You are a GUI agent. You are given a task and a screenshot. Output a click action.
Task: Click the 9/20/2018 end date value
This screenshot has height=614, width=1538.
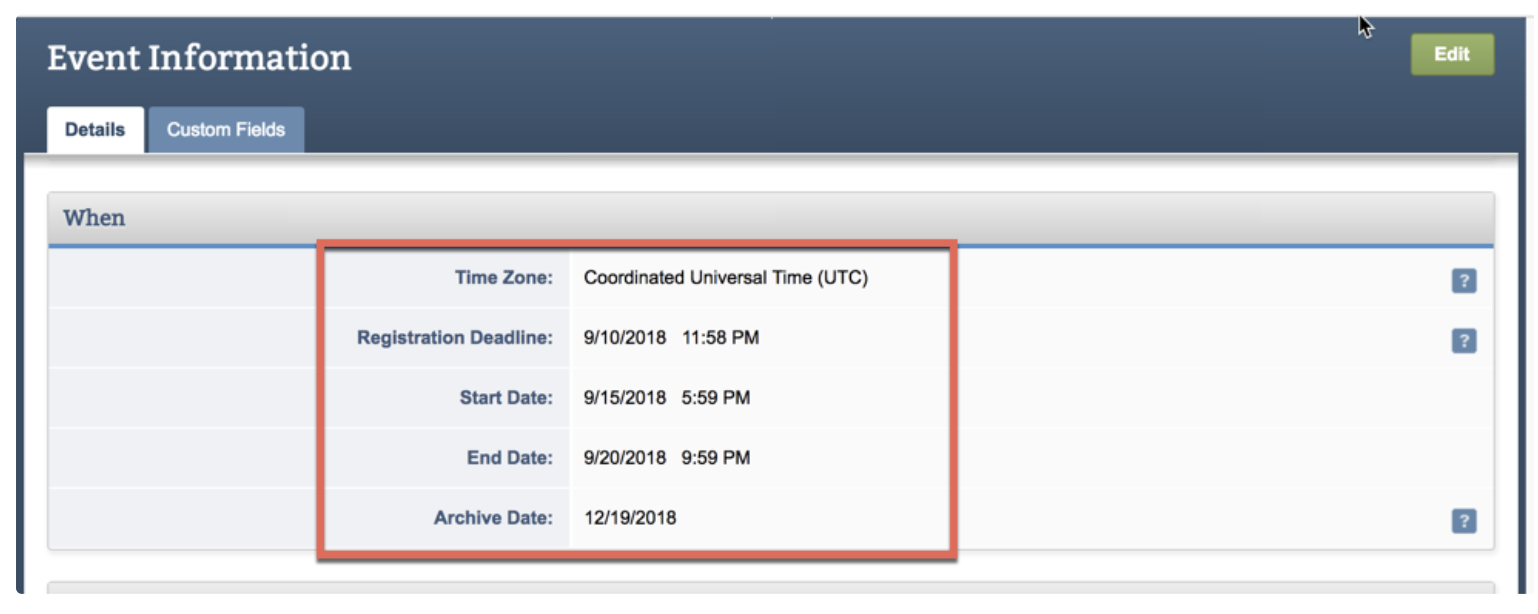(624, 458)
